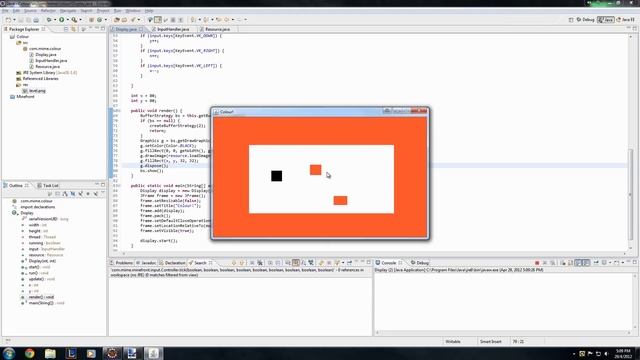Image resolution: width=640 pixels, height=360 pixels.
Task: Switch to the Debug perspective button
Action: click(585, 20)
